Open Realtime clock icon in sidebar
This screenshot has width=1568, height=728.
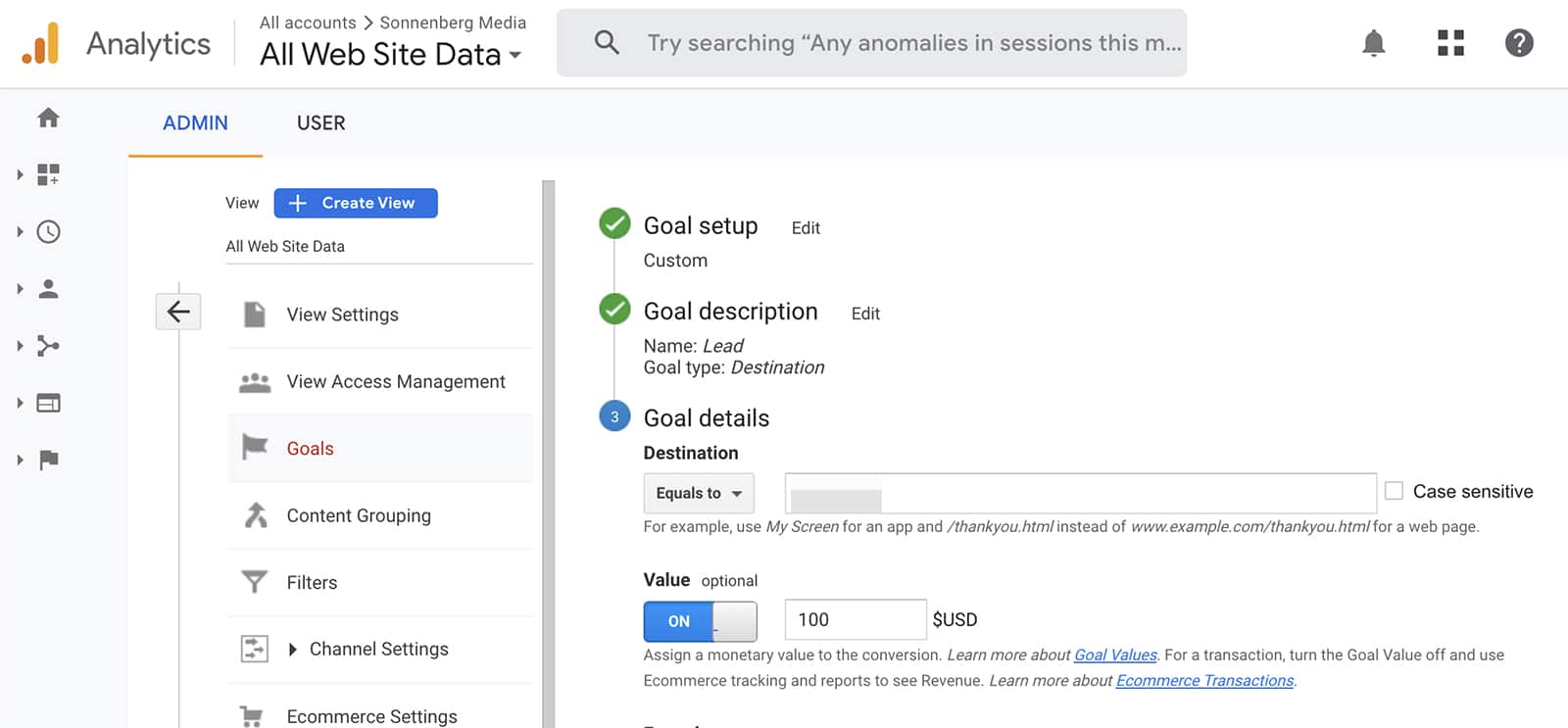(x=48, y=232)
